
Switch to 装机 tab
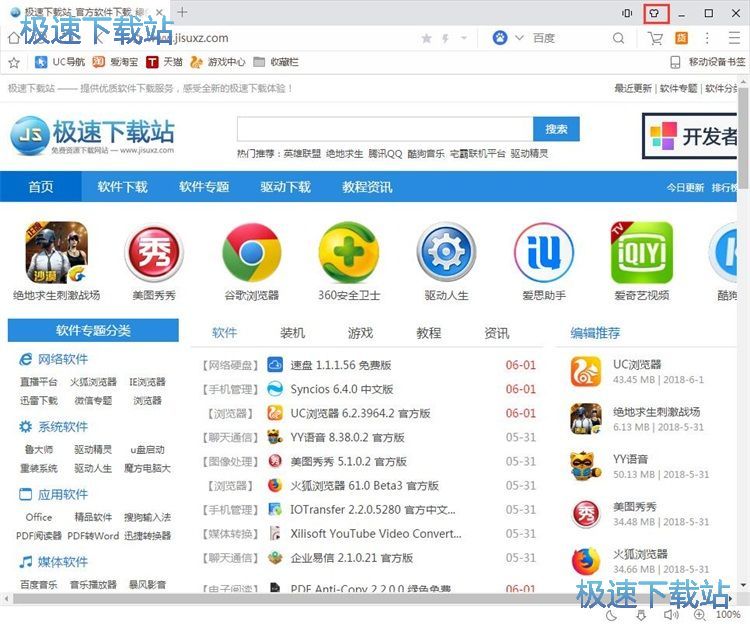292,333
